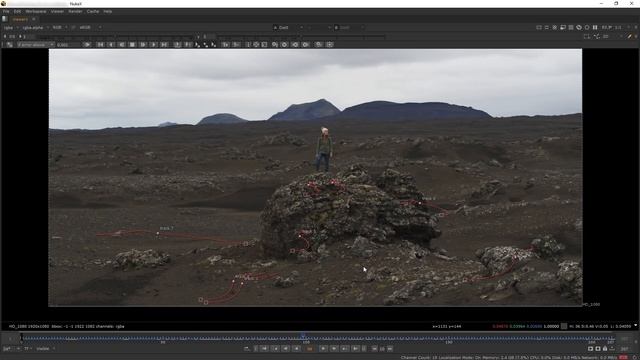The width and height of the screenshot is (640, 360).
Task: Track forward to the last frame
Action: pos(164,44)
